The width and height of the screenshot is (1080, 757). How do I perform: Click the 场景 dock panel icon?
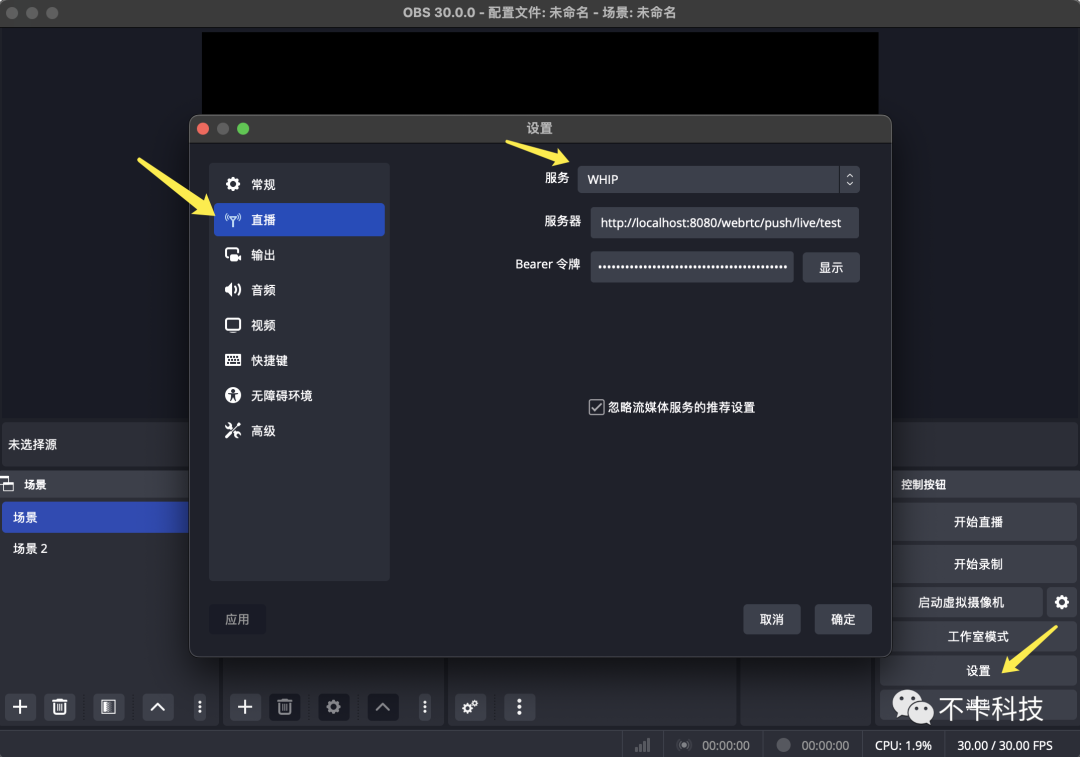pyautogui.click(x=8, y=484)
